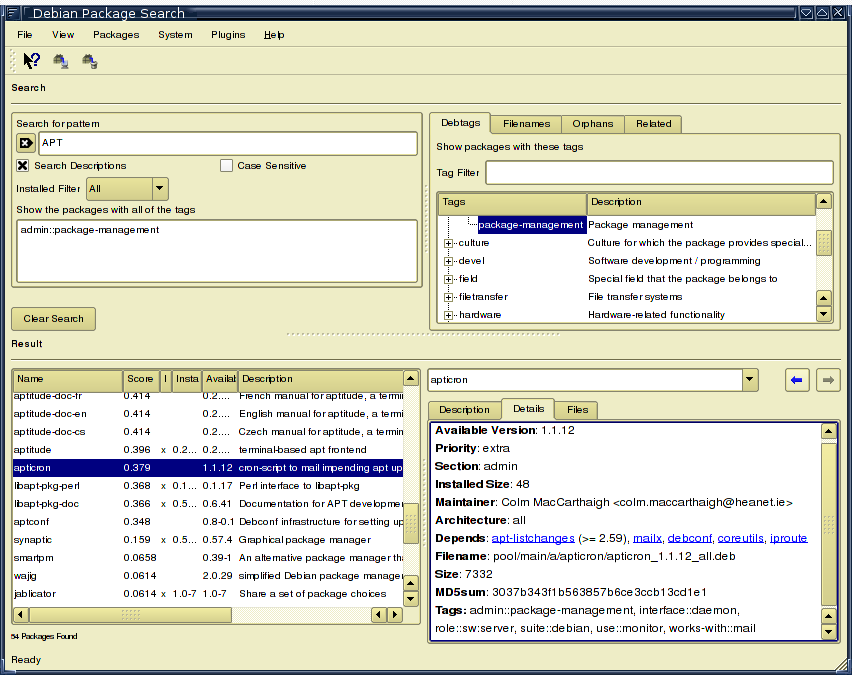This screenshot has width=852, height=675.
Task: Click the What's This help cursor icon
Action: pyautogui.click(x=31, y=61)
